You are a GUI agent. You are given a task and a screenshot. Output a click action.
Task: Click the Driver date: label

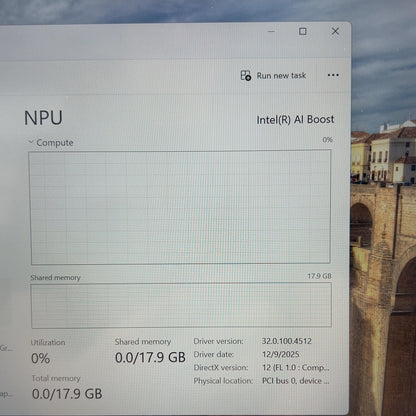coord(214,354)
